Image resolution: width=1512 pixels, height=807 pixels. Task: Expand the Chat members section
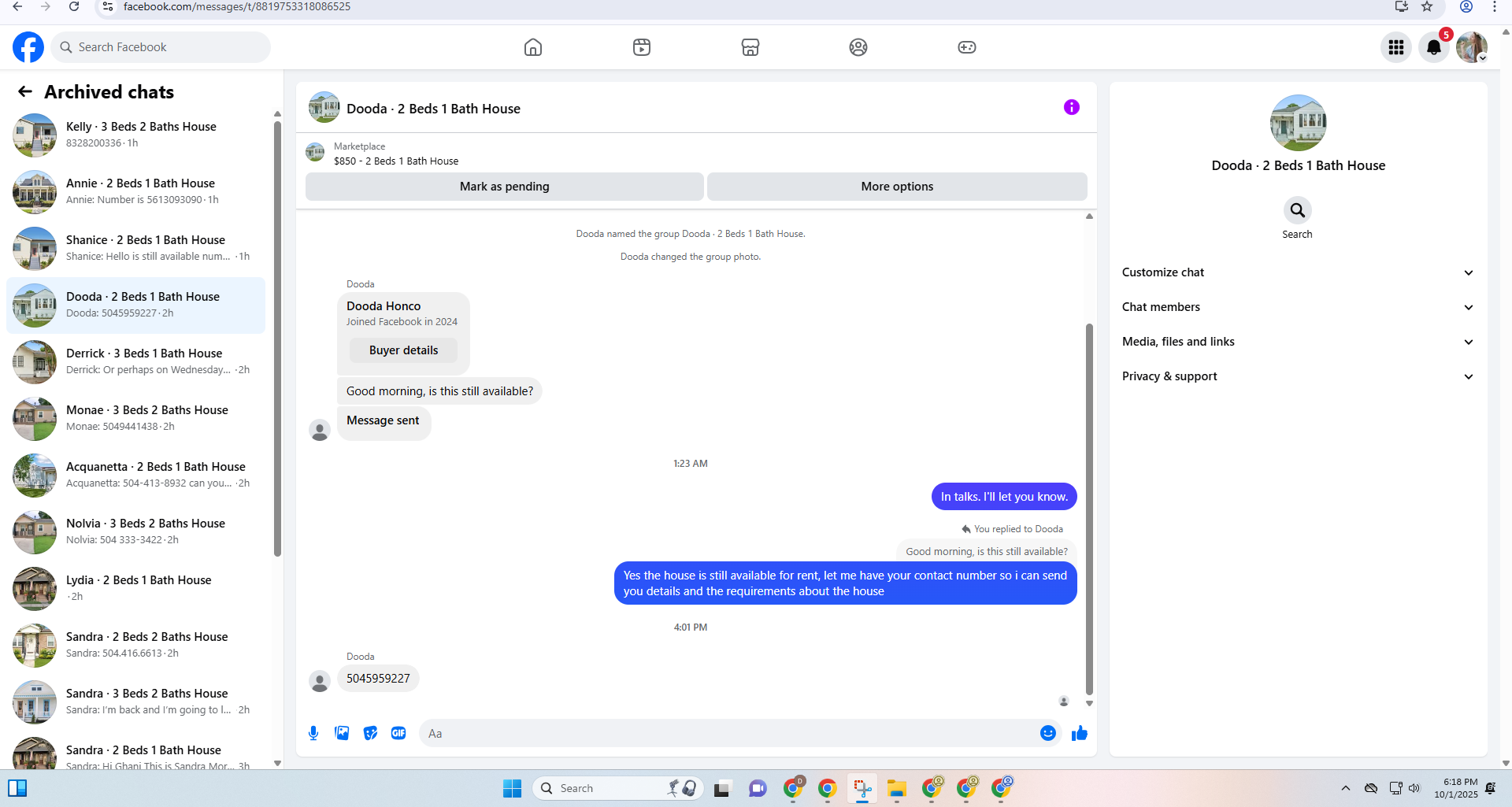[1297, 307]
